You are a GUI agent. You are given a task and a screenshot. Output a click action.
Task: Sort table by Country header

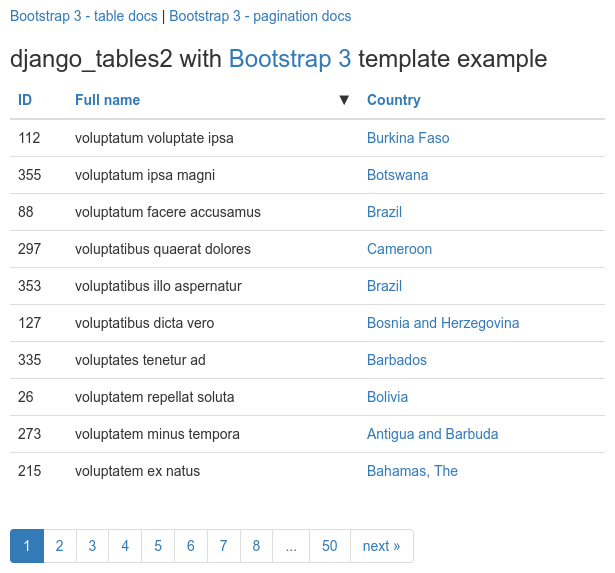(393, 100)
